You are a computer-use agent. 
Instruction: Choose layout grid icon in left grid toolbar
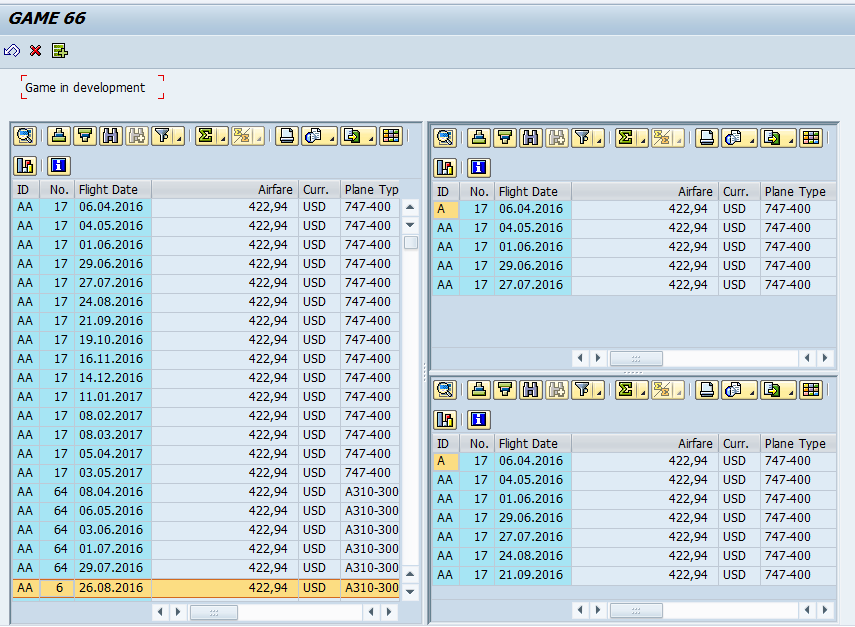click(x=391, y=136)
